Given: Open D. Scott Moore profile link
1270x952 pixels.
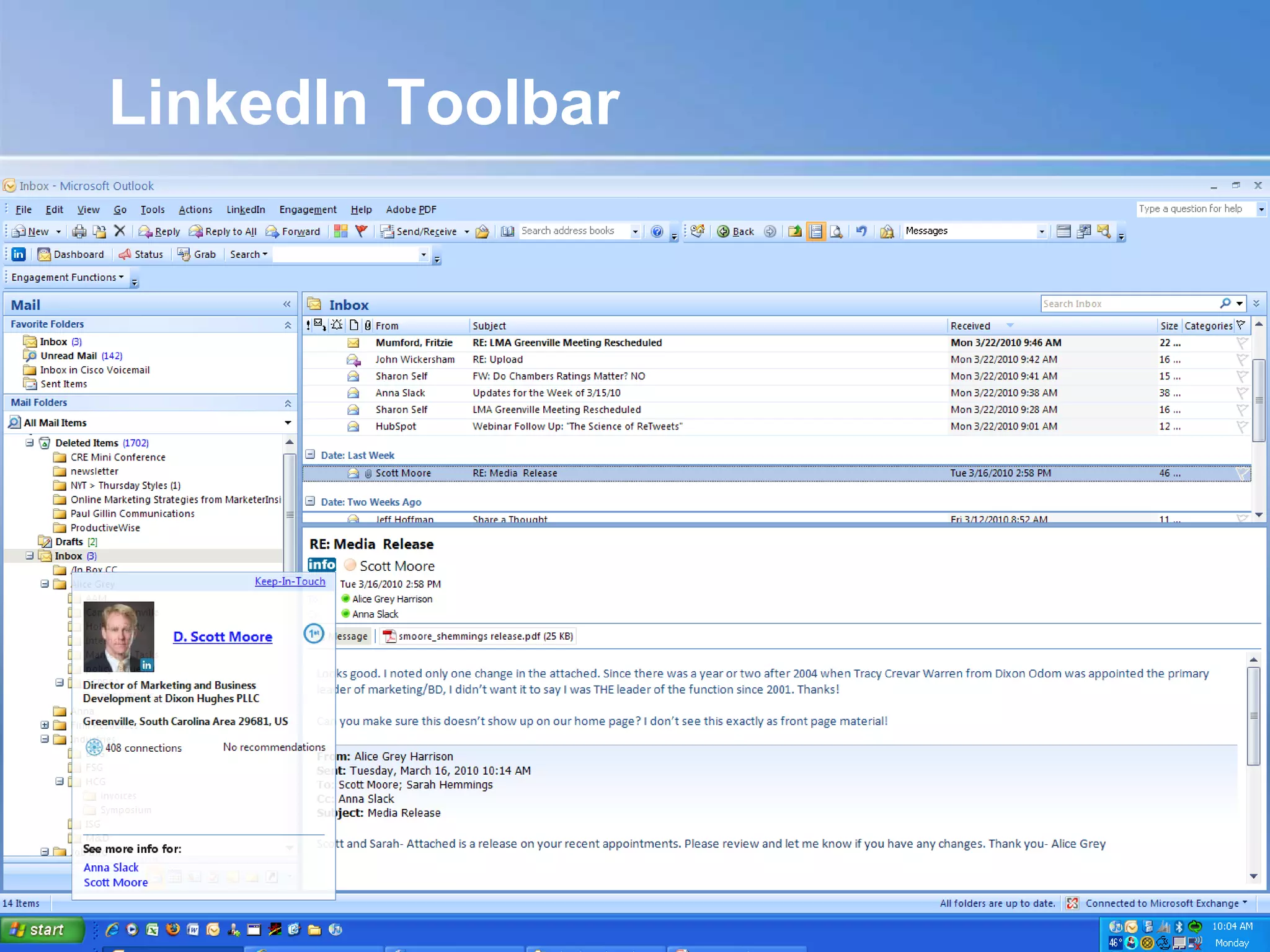Looking at the screenshot, I should pos(223,637).
